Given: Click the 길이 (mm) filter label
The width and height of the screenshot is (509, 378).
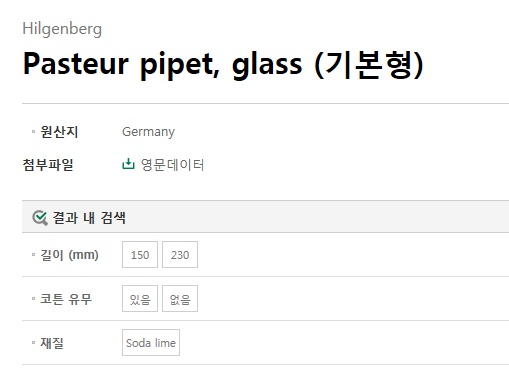Looking at the screenshot, I should click(69, 255).
